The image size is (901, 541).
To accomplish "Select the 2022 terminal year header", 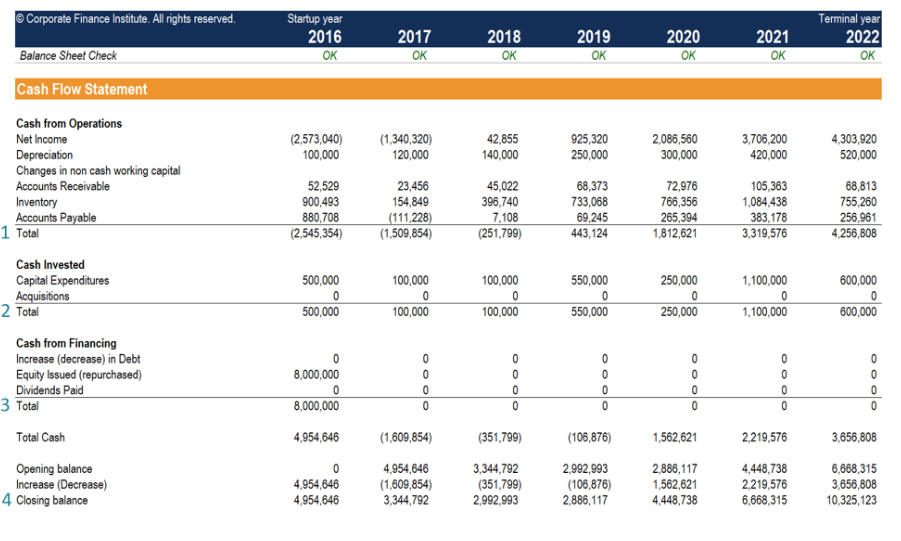I will pos(863,37).
